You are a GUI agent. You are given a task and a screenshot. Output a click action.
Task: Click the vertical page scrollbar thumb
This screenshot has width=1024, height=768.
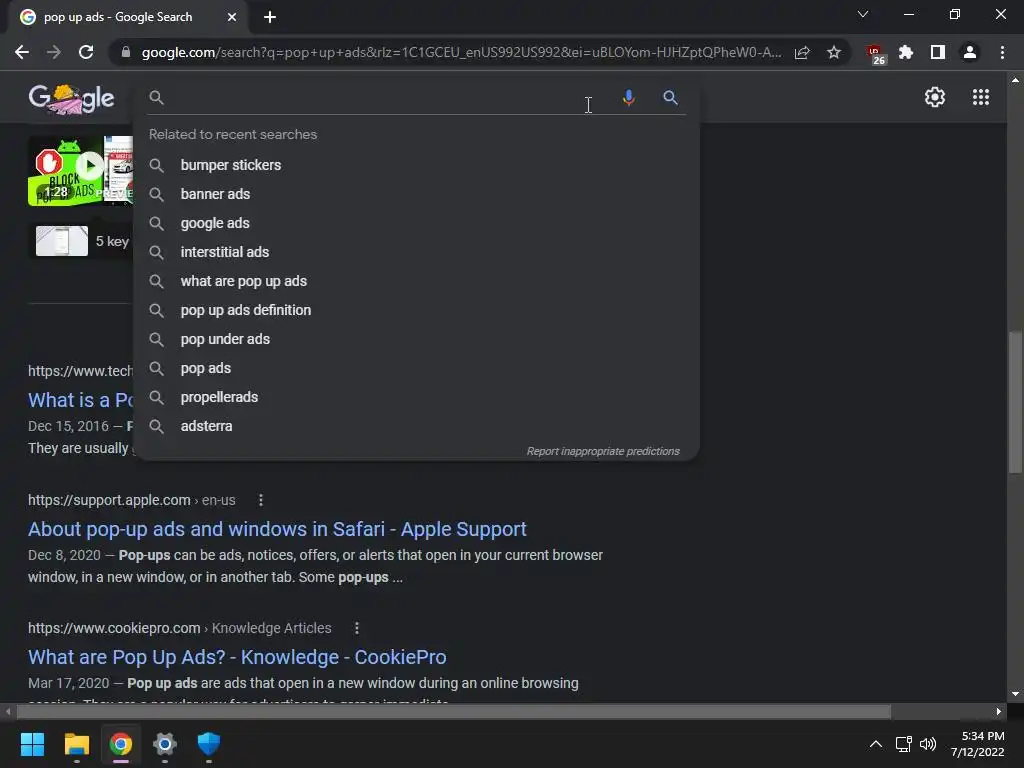click(x=1015, y=402)
